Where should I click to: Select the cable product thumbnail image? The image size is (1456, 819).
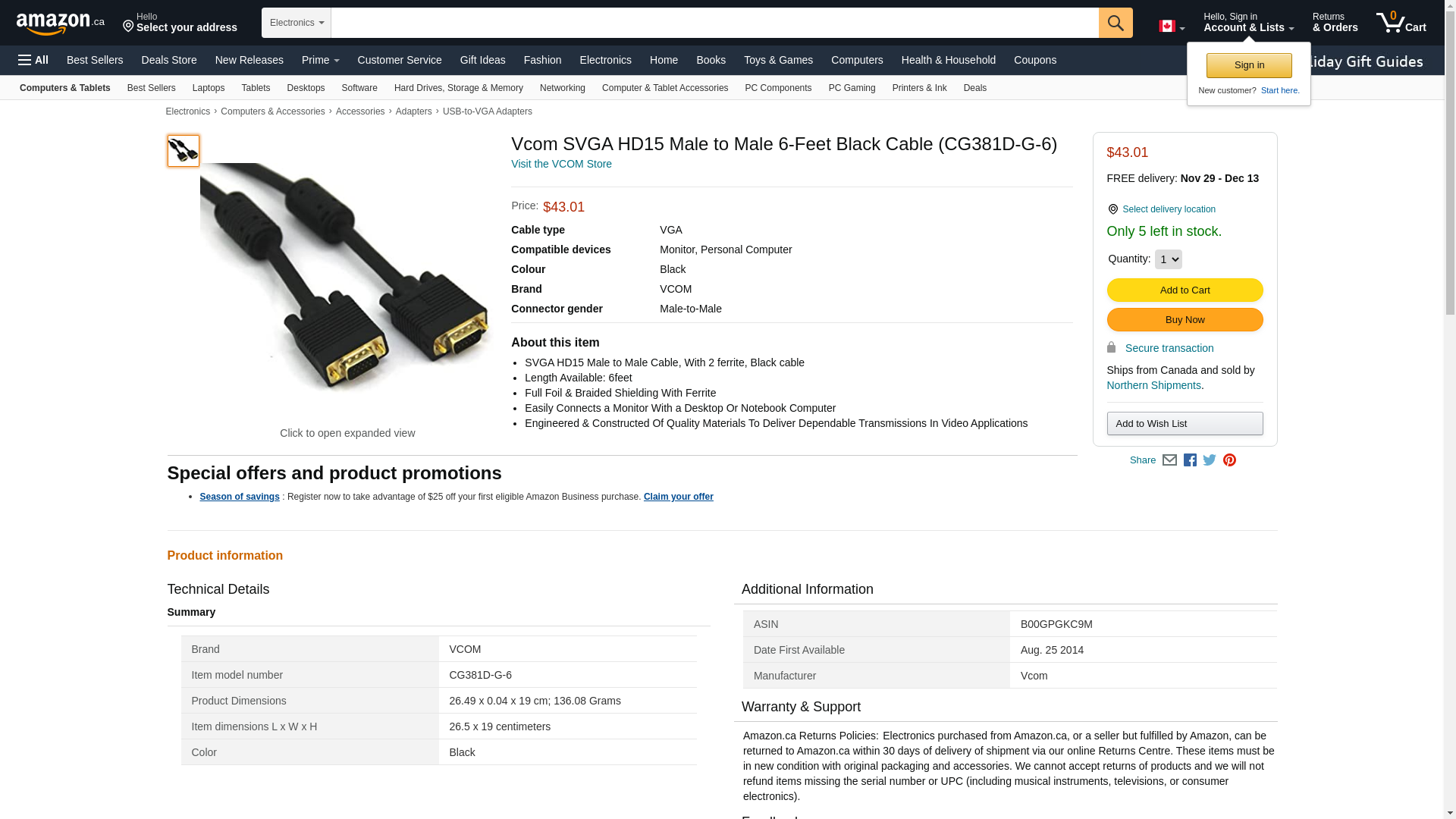[184, 151]
